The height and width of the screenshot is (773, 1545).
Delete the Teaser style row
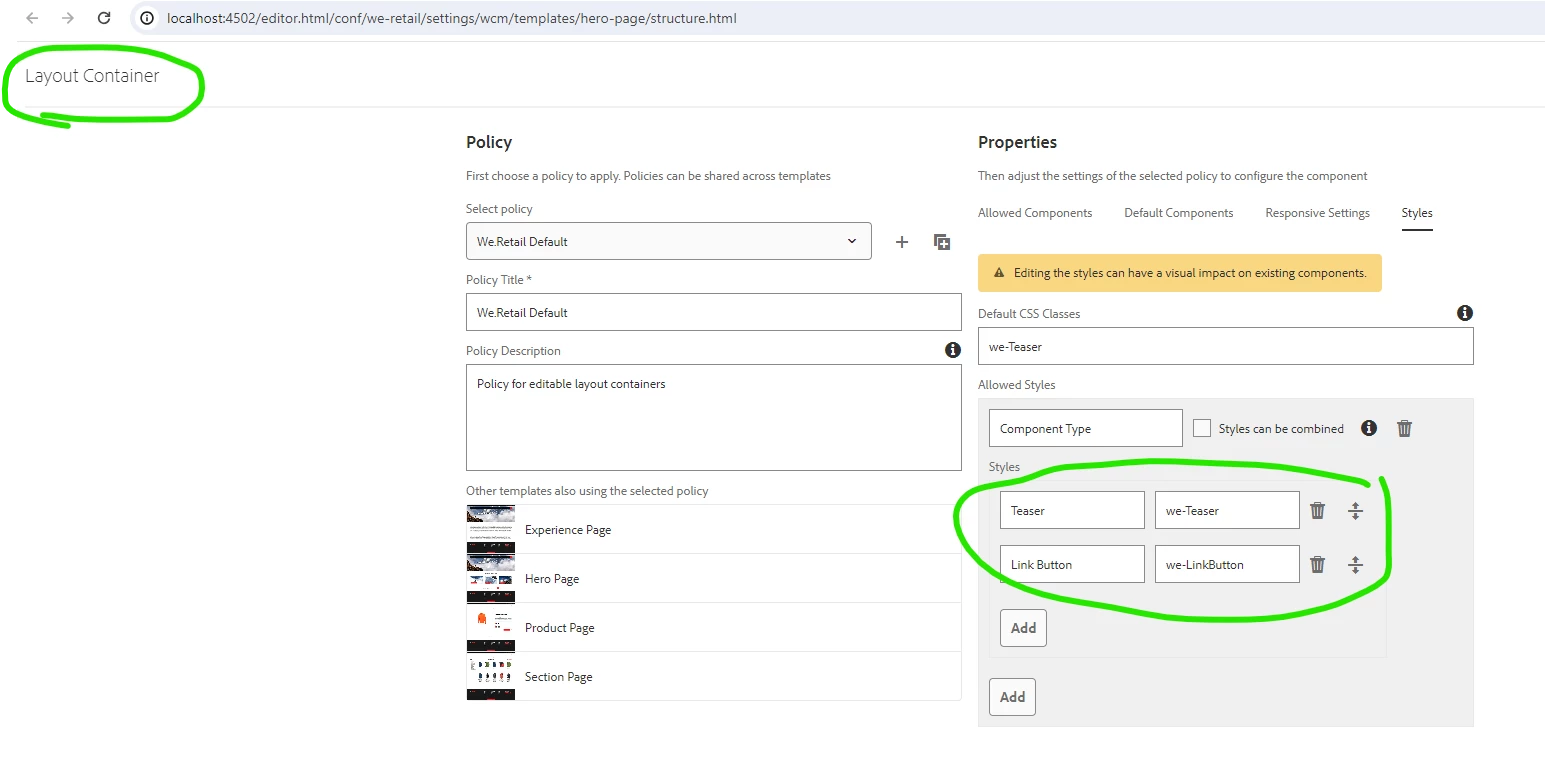point(1318,510)
